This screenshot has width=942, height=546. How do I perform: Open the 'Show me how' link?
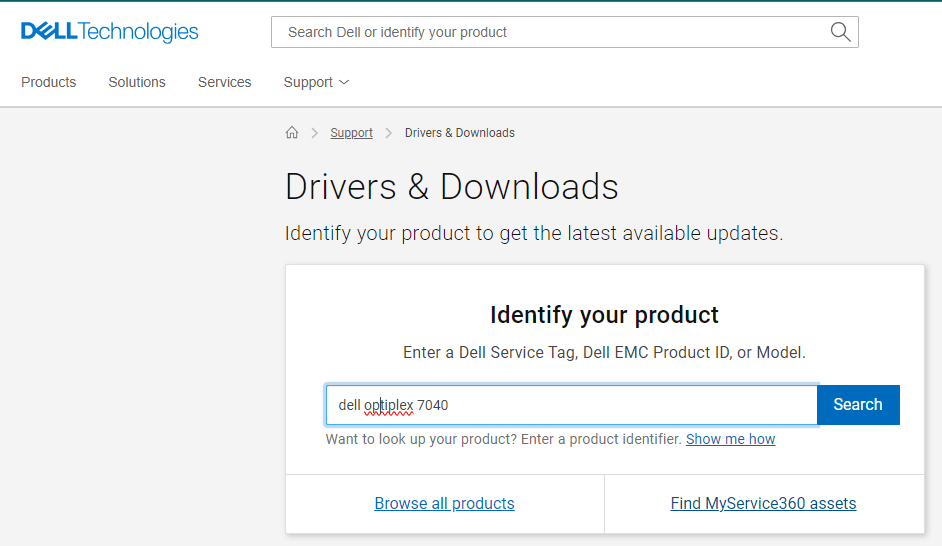731,439
